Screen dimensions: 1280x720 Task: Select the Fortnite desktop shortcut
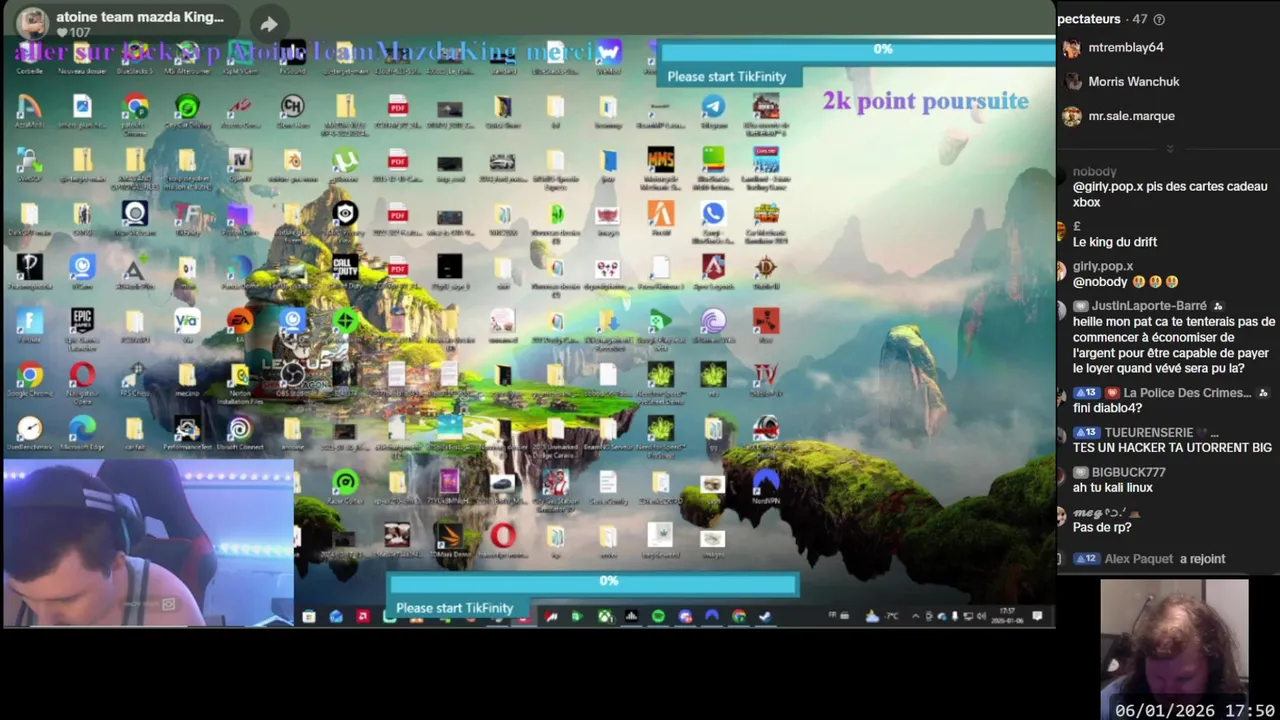tap(30, 325)
